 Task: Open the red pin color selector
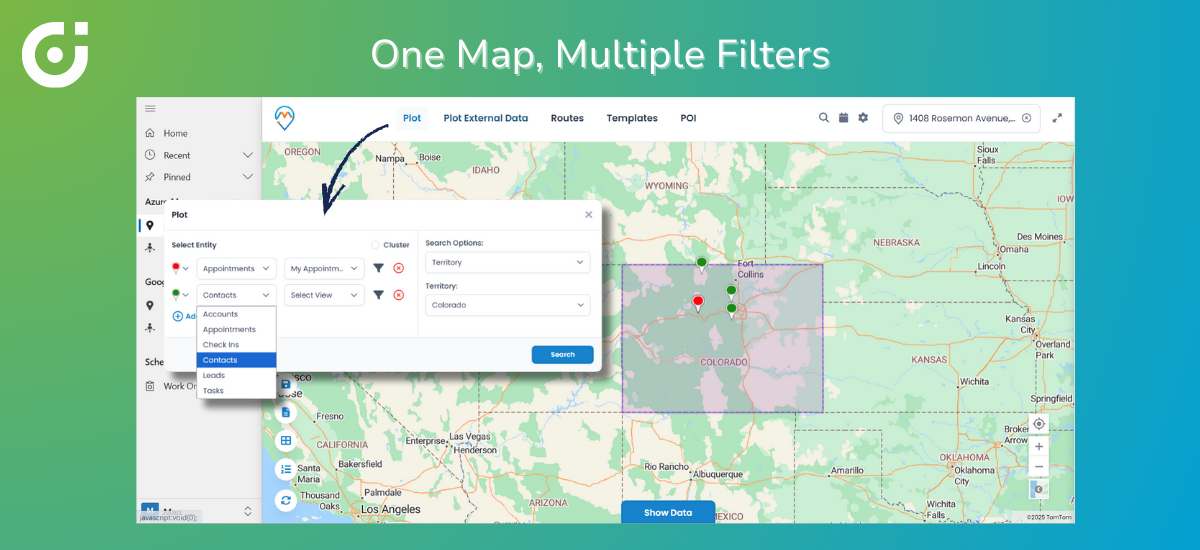(x=180, y=268)
